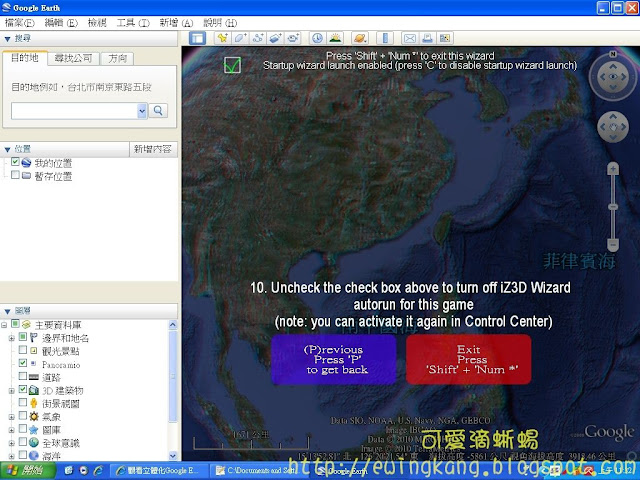640x480 pixels.
Task: Click the north-up 'N' compass marker
Action: tap(613, 54)
